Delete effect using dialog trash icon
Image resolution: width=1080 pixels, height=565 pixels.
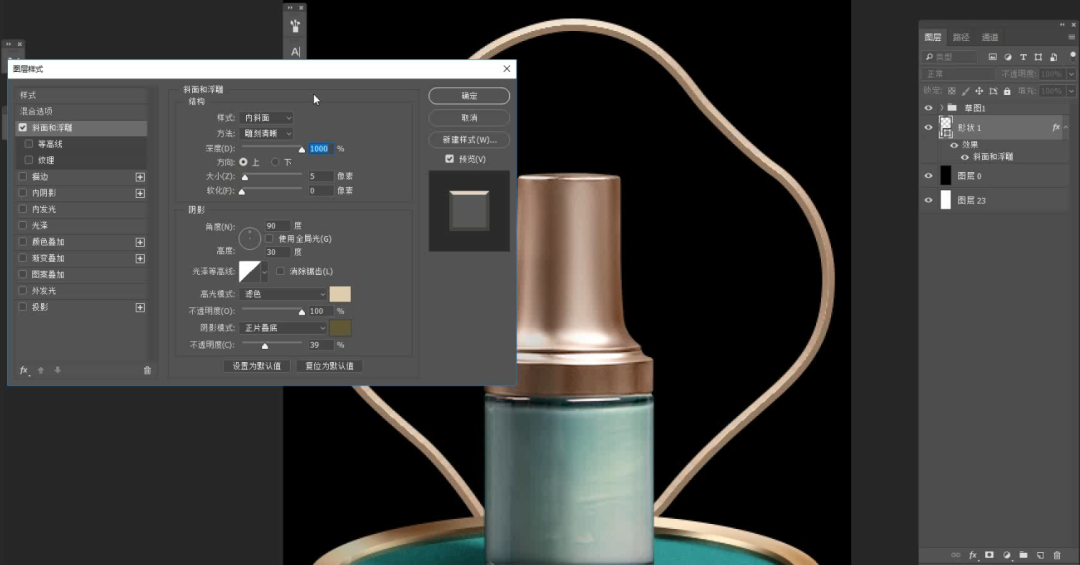pyautogui.click(x=147, y=370)
